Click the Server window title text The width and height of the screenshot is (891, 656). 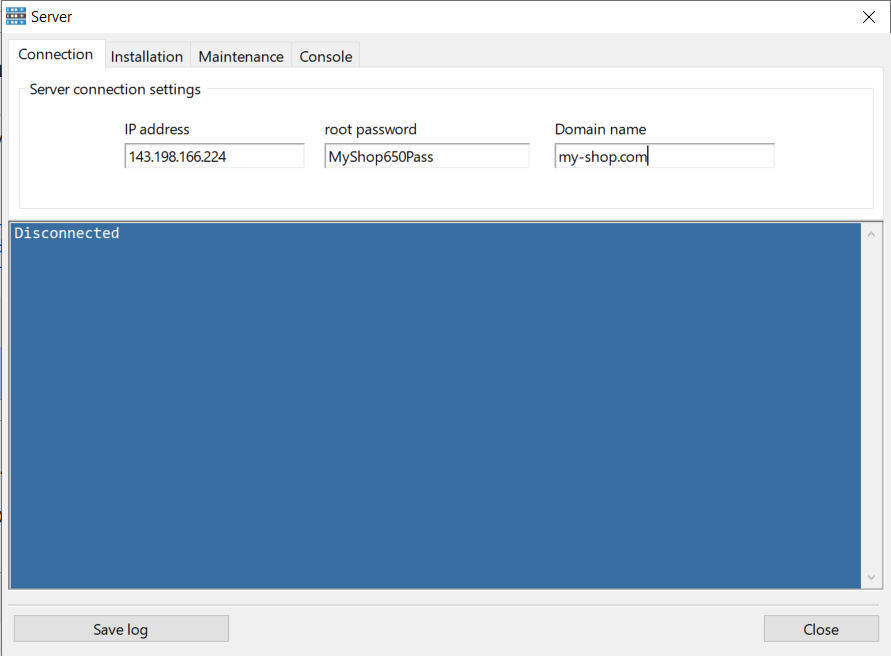[52, 17]
